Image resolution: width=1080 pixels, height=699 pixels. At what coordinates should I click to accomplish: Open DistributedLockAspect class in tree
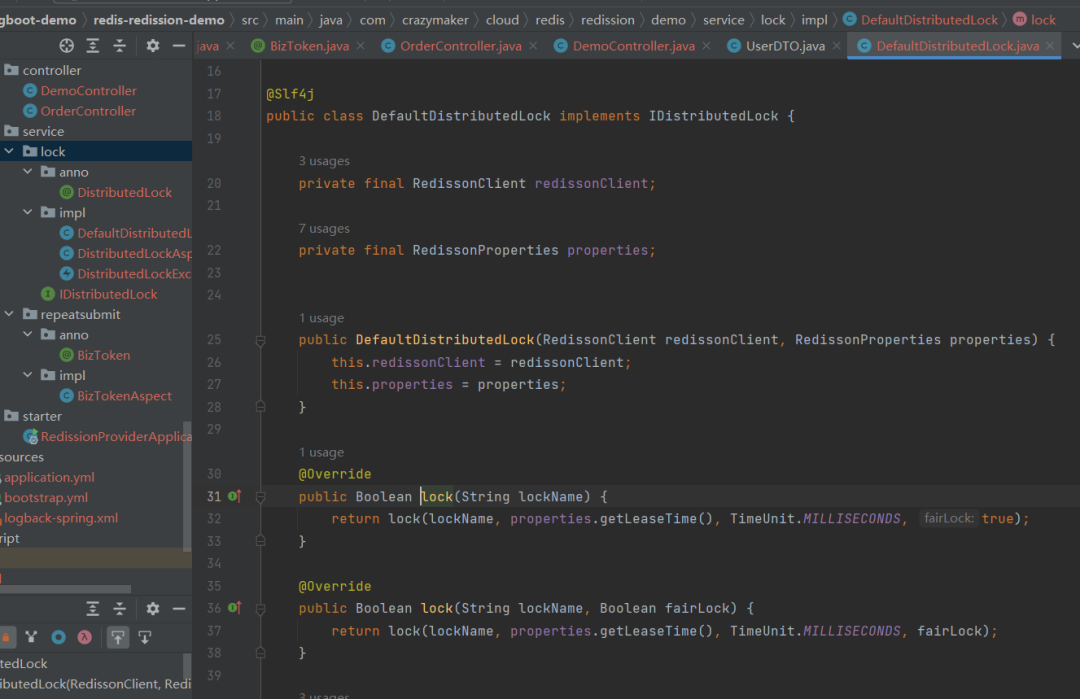coord(127,253)
